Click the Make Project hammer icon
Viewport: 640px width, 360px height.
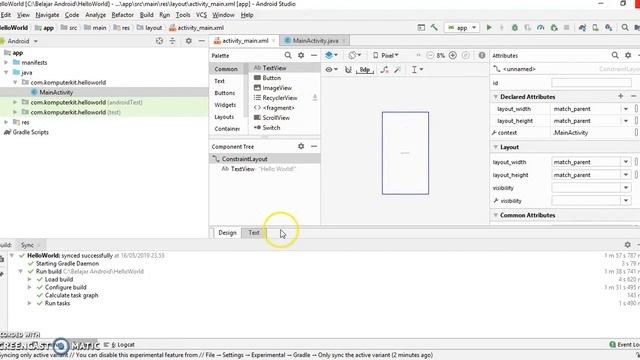[x=434, y=28]
